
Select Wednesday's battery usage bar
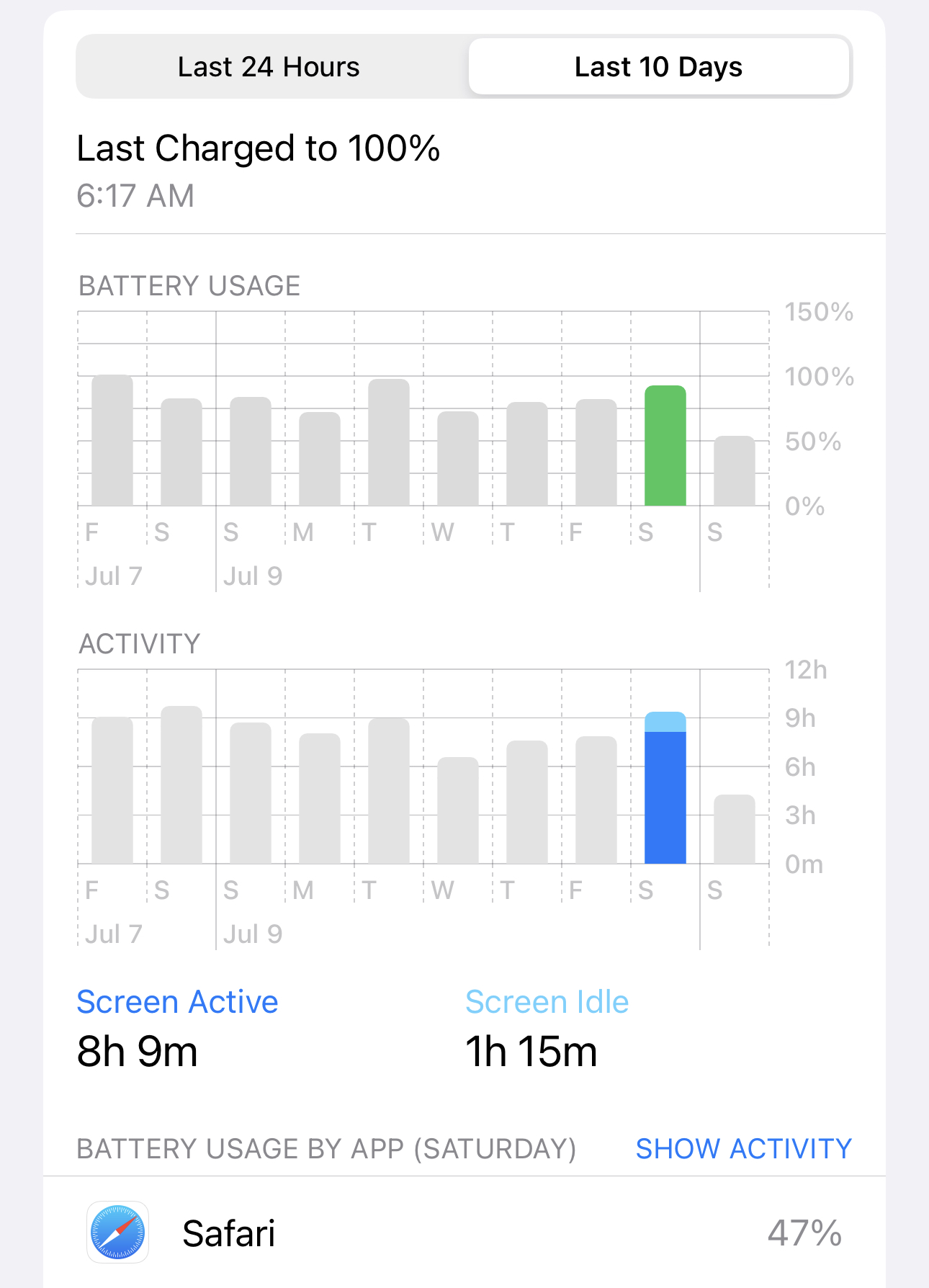tap(458, 458)
